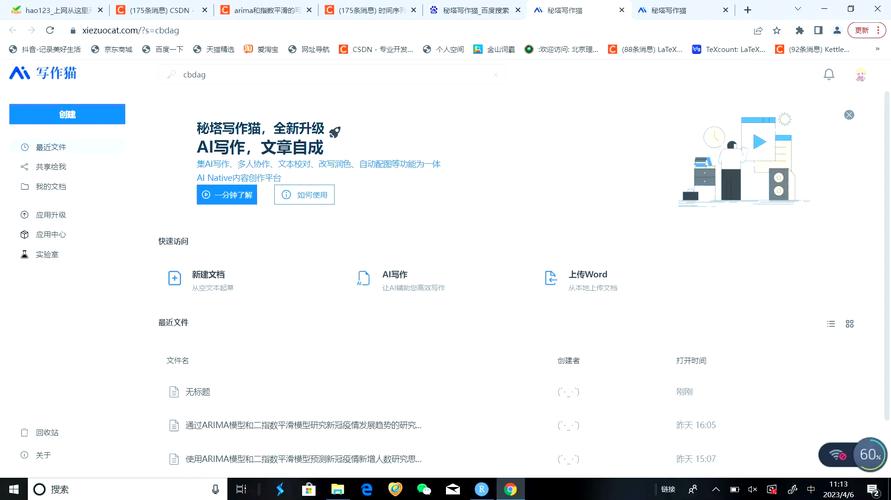Open 最近文件 in the sidebar
The width and height of the screenshot is (891, 500).
[x=67, y=147]
